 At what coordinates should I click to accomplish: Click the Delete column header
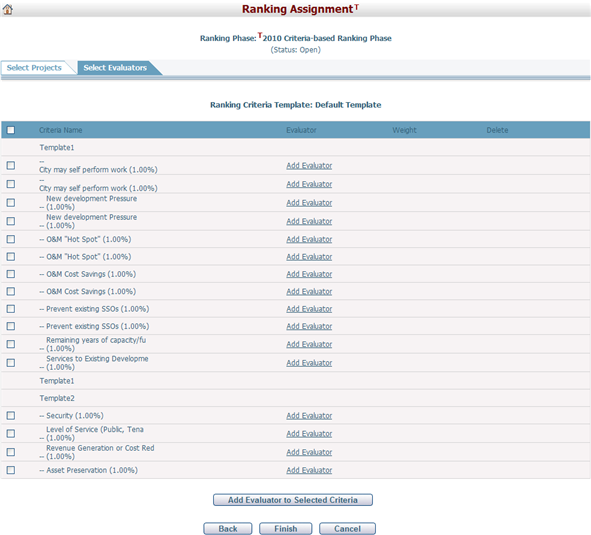pyautogui.click(x=497, y=130)
